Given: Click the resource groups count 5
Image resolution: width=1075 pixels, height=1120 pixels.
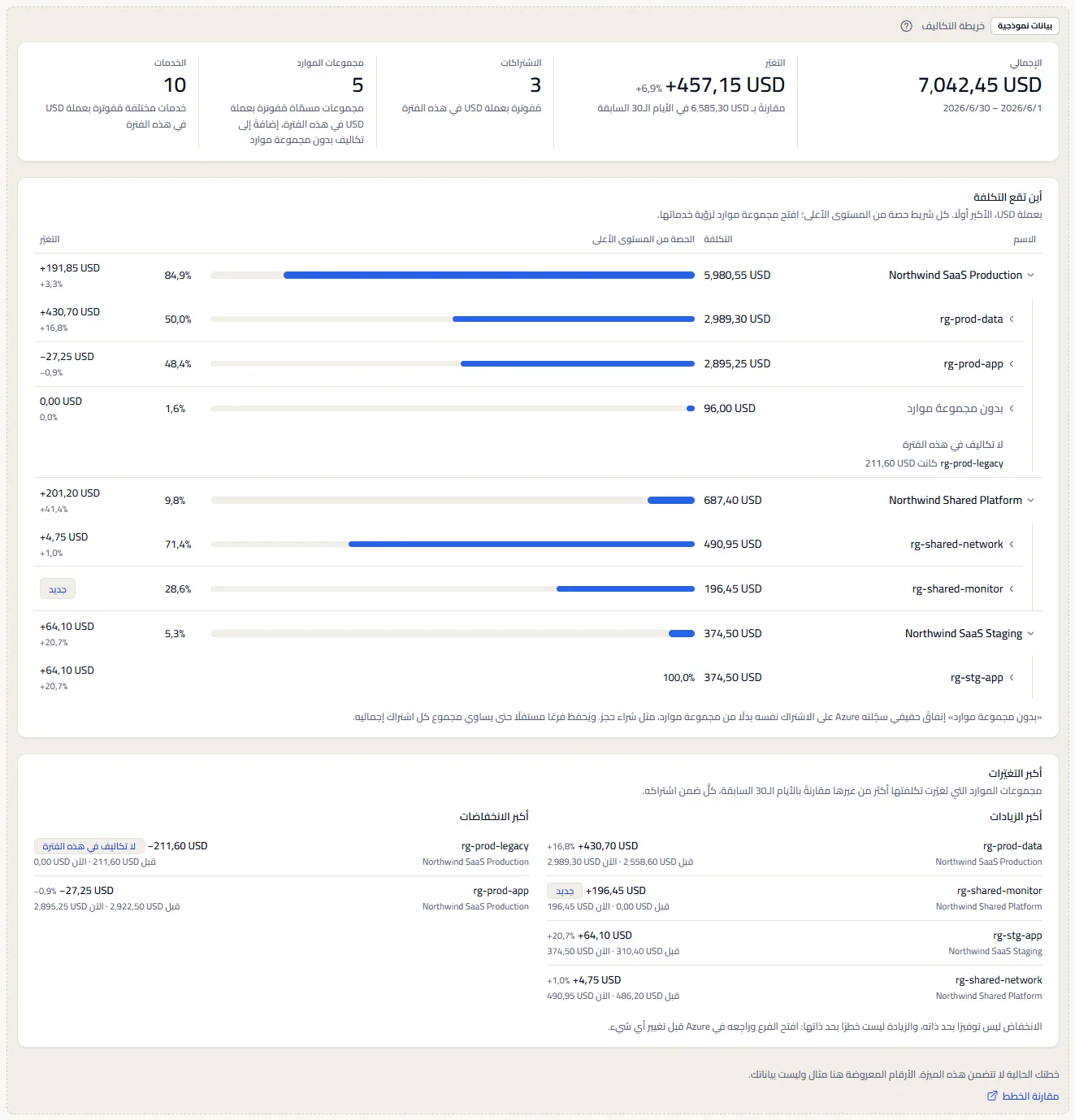Looking at the screenshot, I should (x=358, y=85).
